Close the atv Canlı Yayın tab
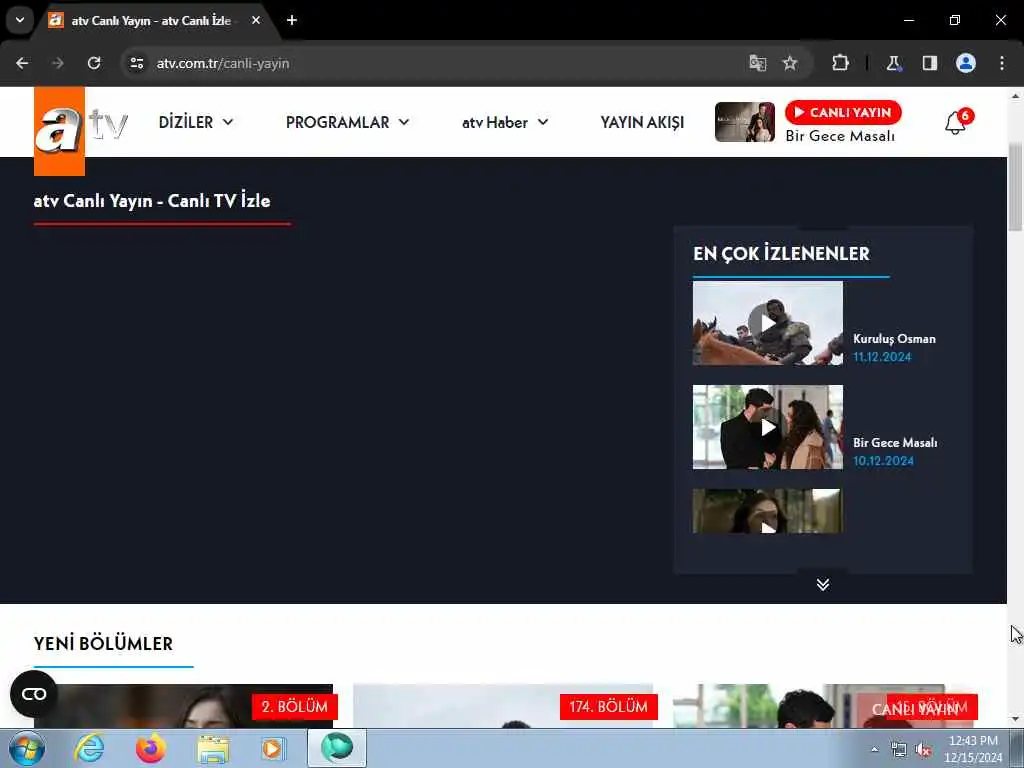The width and height of the screenshot is (1024, 768). 256,20
